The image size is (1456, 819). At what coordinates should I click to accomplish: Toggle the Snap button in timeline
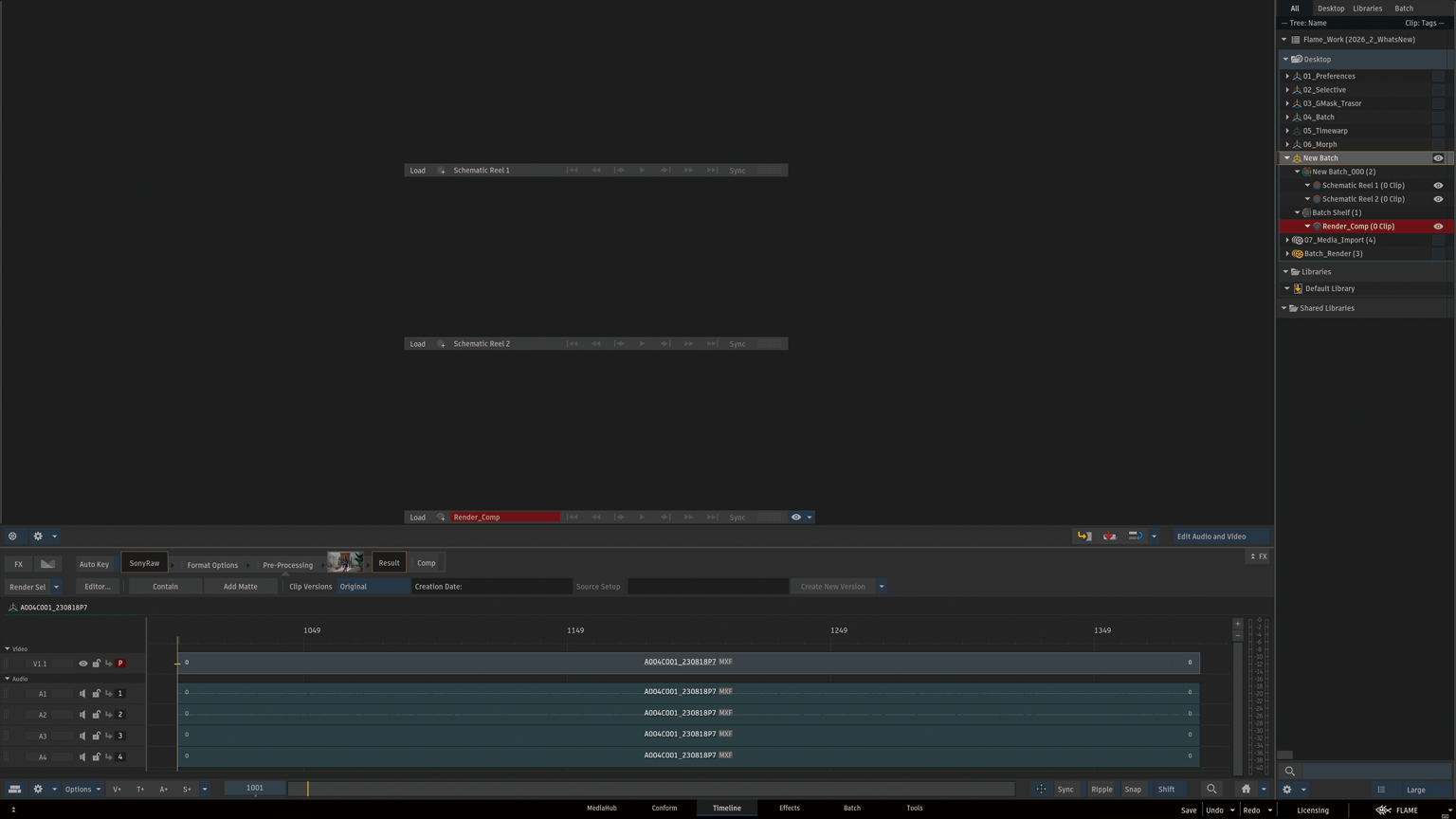pos(1133,790)
